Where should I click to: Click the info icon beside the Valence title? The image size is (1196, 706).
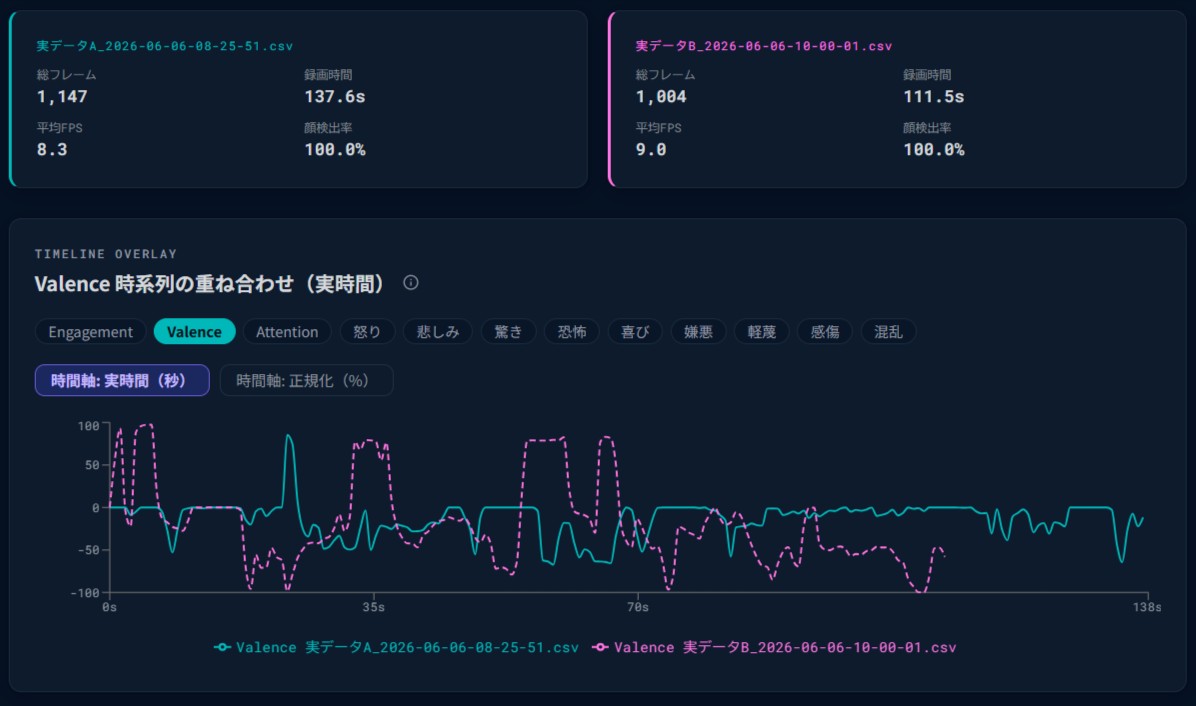(x=410, y=283)
